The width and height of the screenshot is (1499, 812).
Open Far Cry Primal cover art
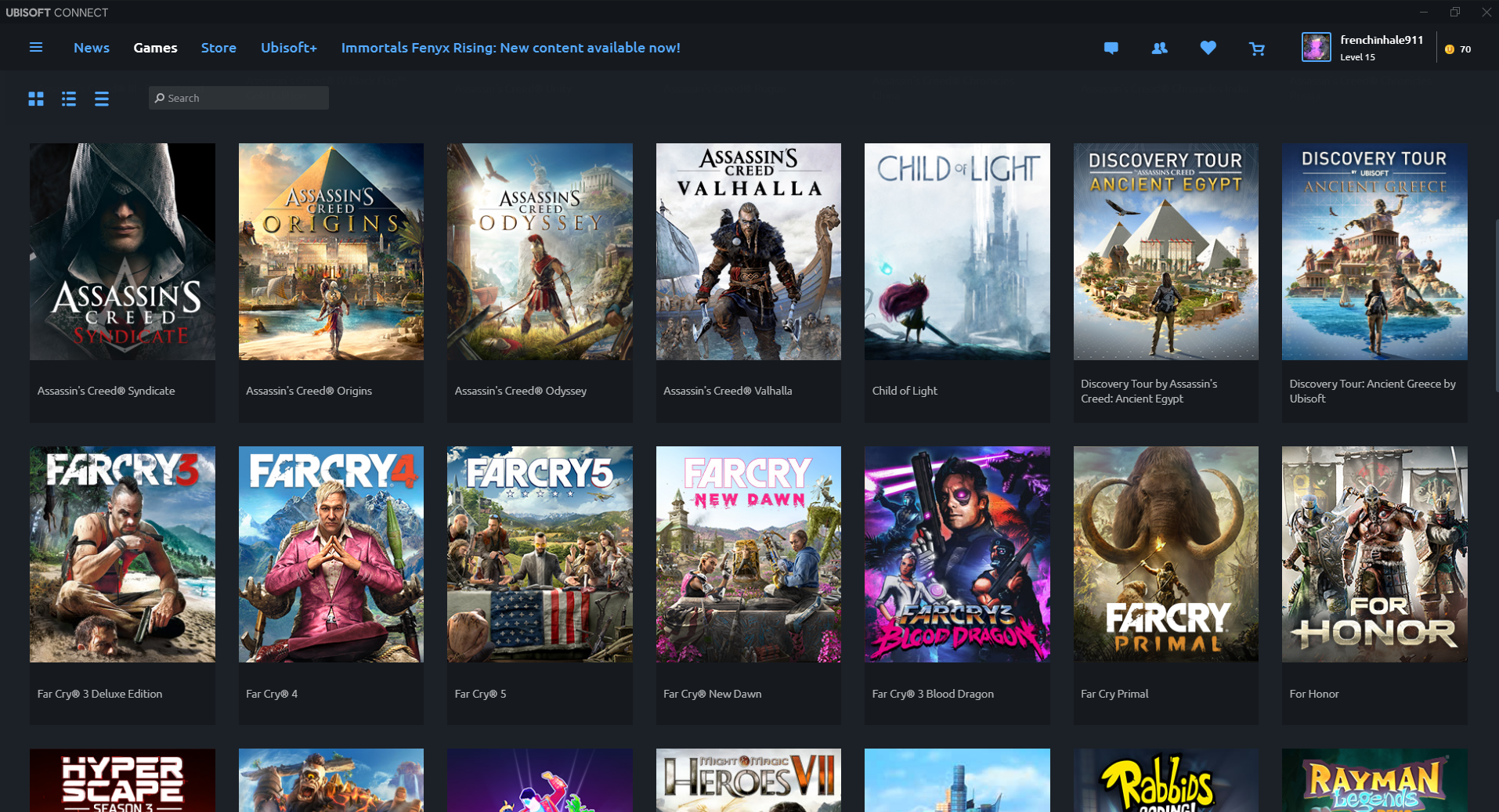coord(1166,554)
